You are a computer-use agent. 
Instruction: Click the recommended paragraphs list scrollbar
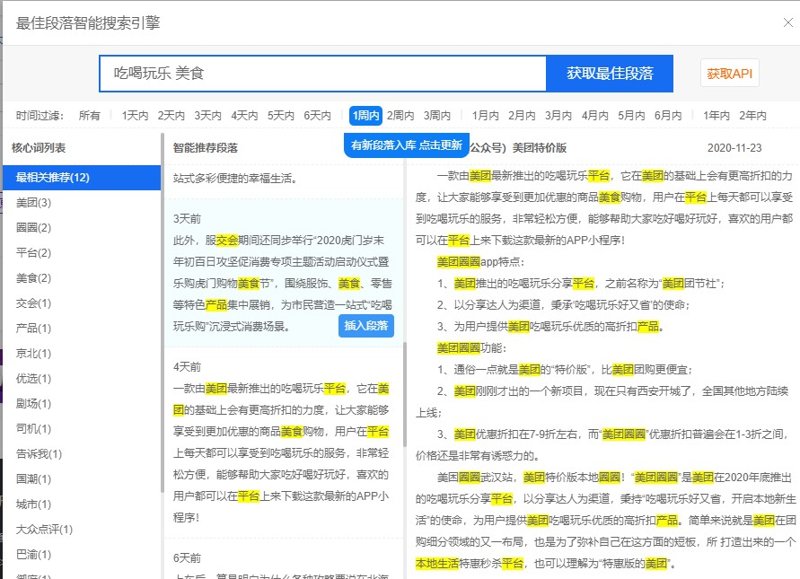pyautogui.click(x=405, y=394)
